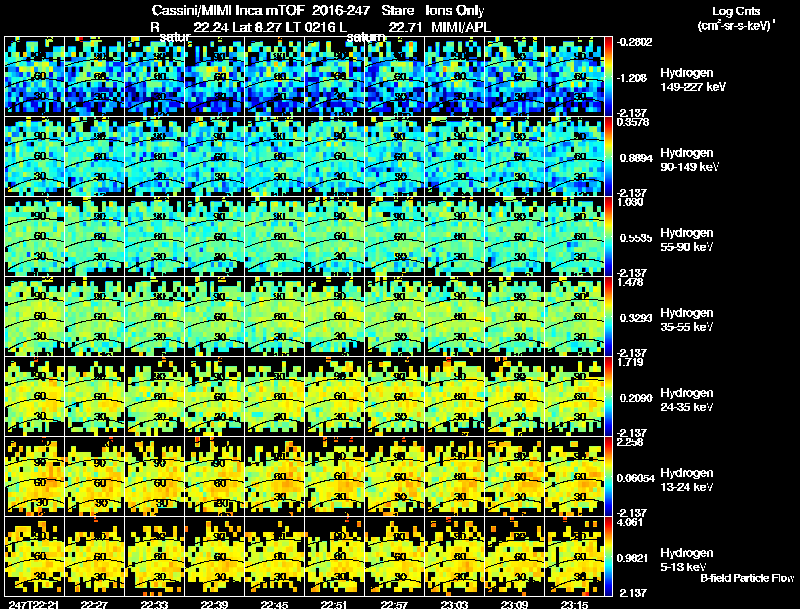Click the 1.478 color scale value
800x609 pixels.
630,282
